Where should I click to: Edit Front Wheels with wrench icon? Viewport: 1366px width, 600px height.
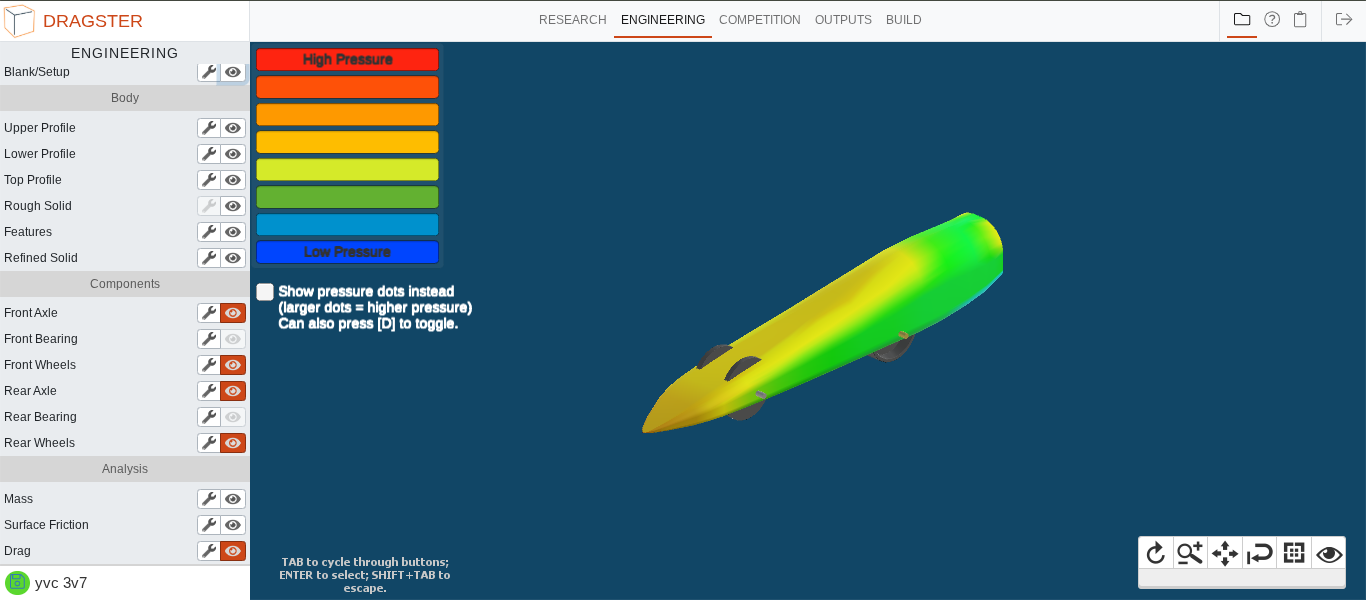(208, 365)
